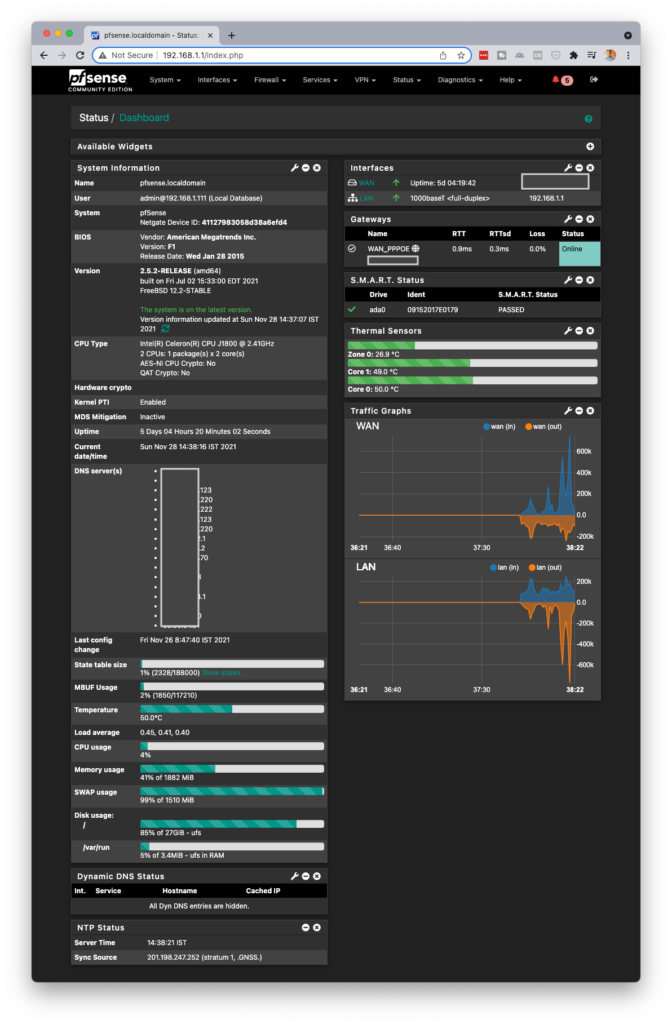Open Gateways widget settings wrench
Image resolution: width=672 pixels, height=1024 pixels.
(568, 219)
